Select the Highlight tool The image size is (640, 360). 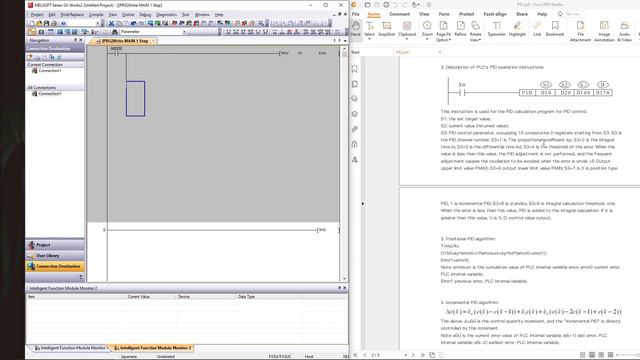point(517,29)
